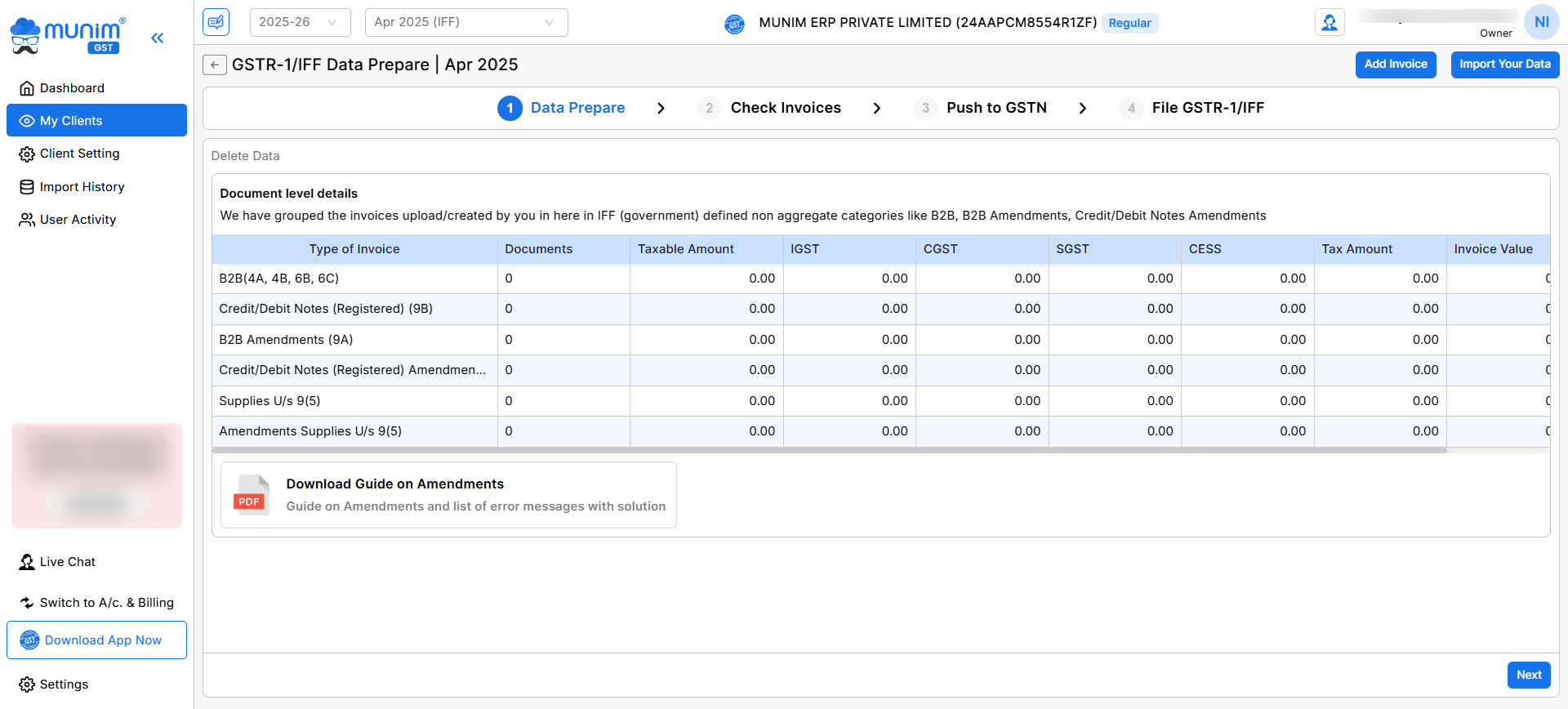This screenshot has width=1568, height=709.
Task: Open Import History in the sidebar
Action: 82,187
